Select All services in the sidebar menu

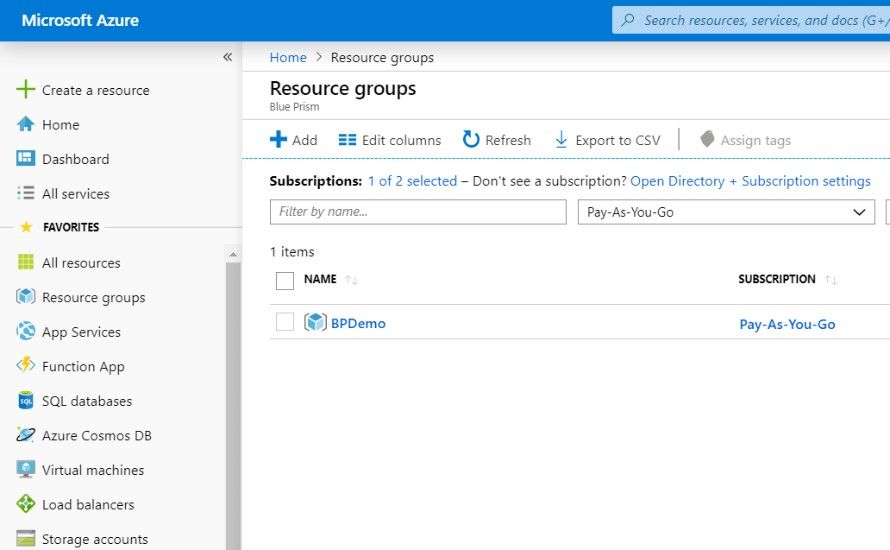click(x=75, y=194)
